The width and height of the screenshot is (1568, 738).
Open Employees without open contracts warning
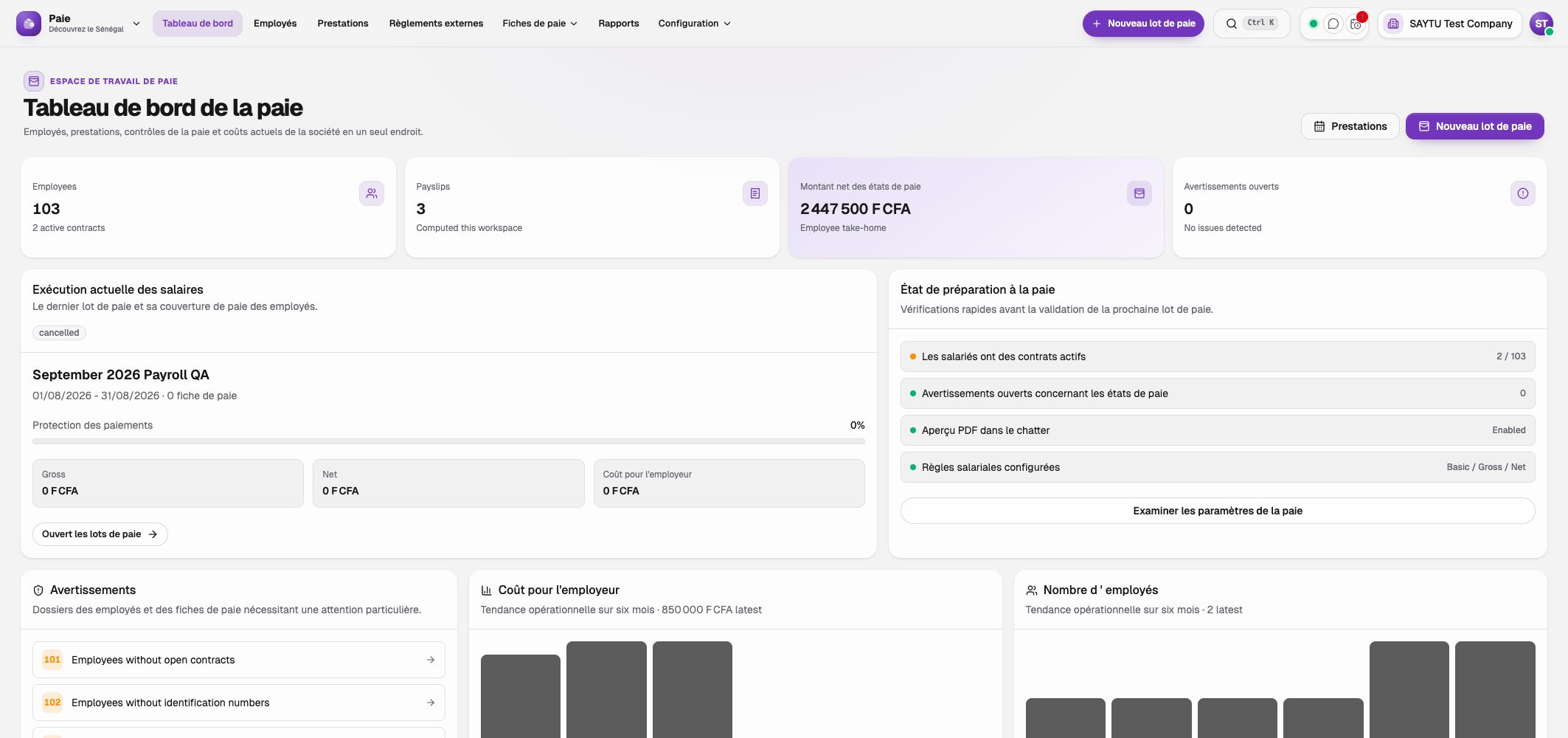click(x=239, y=660)
